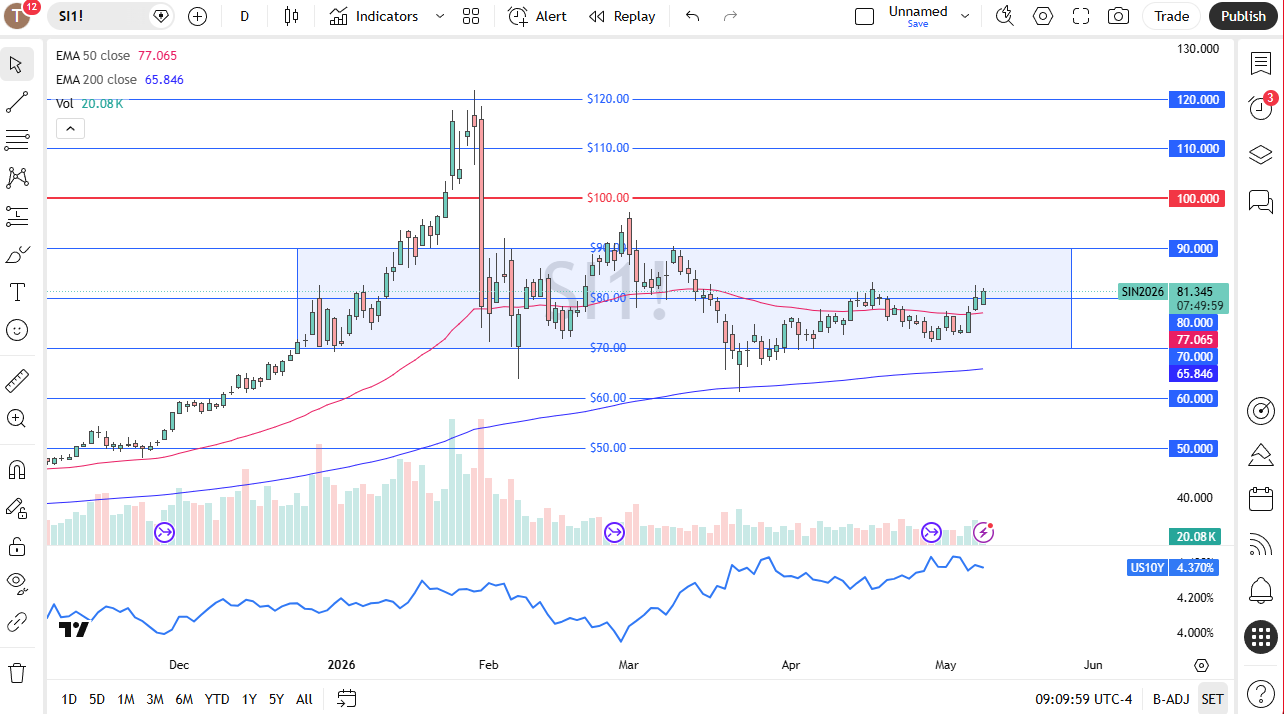The height and width of the screenshot is (714, 1284).
Task: Select the 1M time range
Action: 126,699
